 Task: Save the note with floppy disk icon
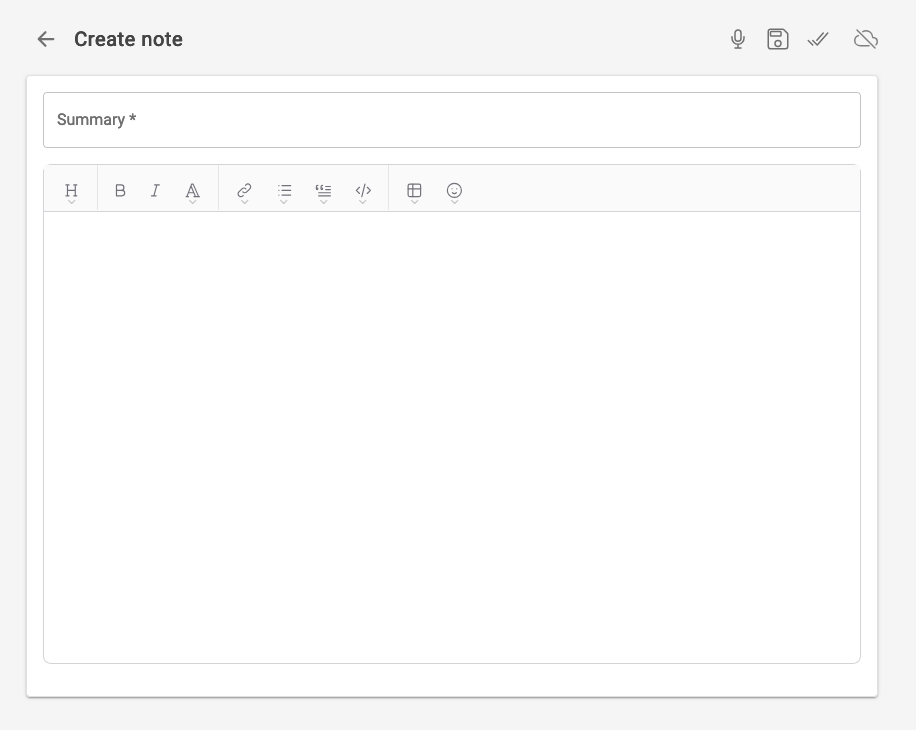coord(778,39)
